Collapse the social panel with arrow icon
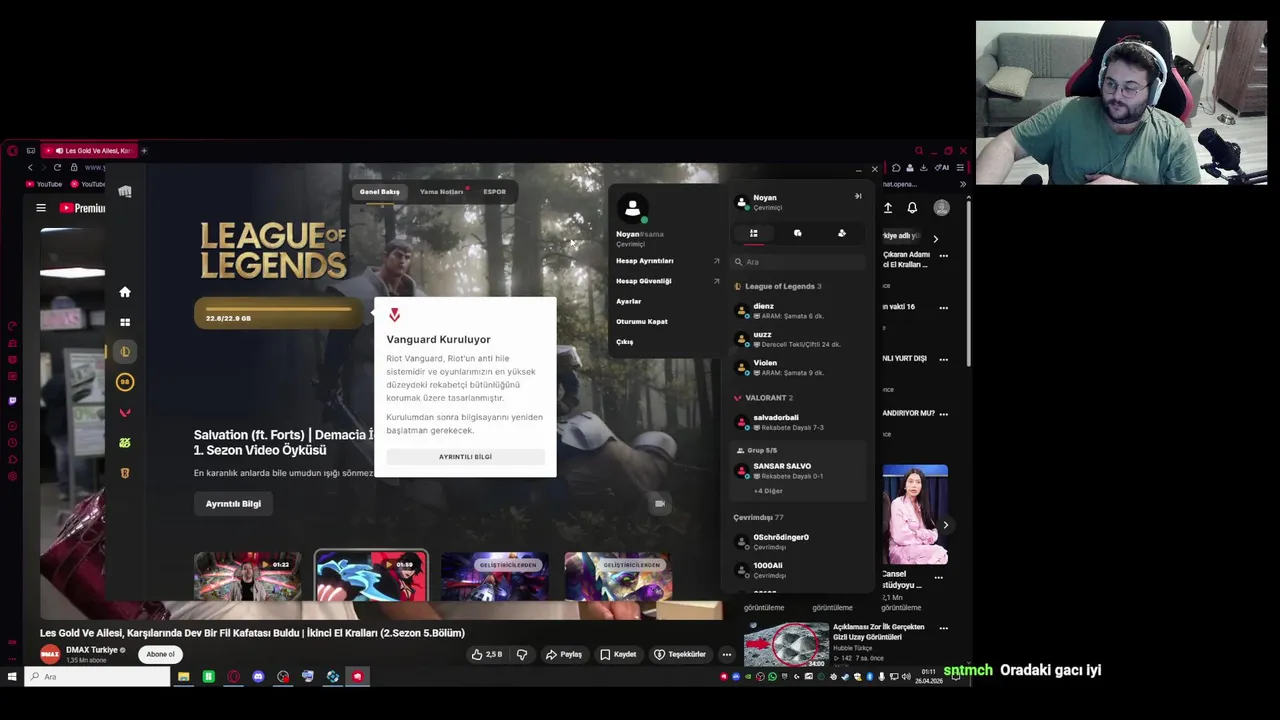The image size is (1280, 720). 858,196
